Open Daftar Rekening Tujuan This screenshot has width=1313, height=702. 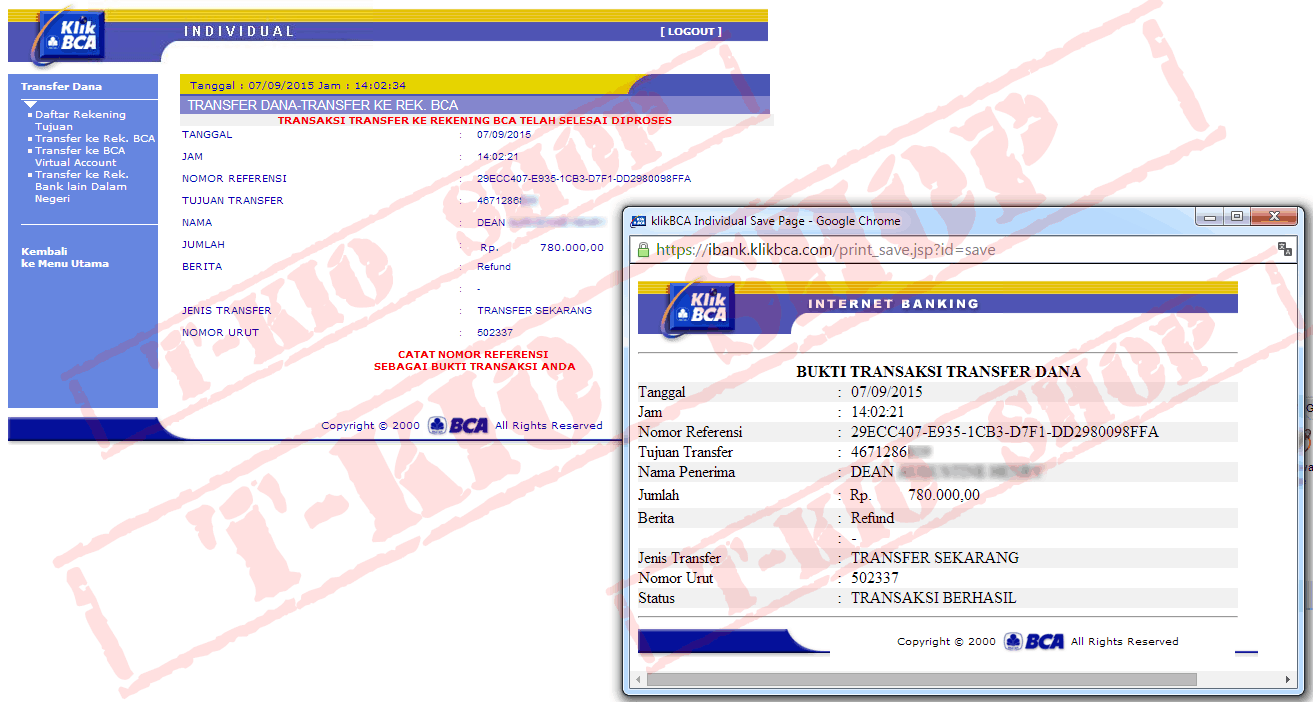coord(80,120)
